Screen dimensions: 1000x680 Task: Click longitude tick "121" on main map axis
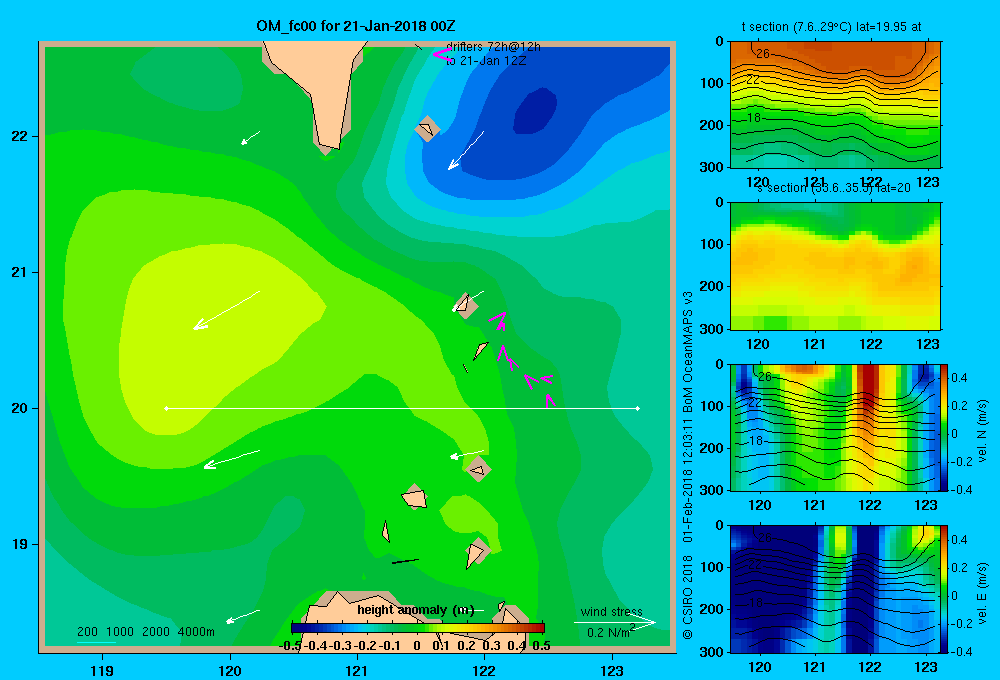[x=357, y=670]
